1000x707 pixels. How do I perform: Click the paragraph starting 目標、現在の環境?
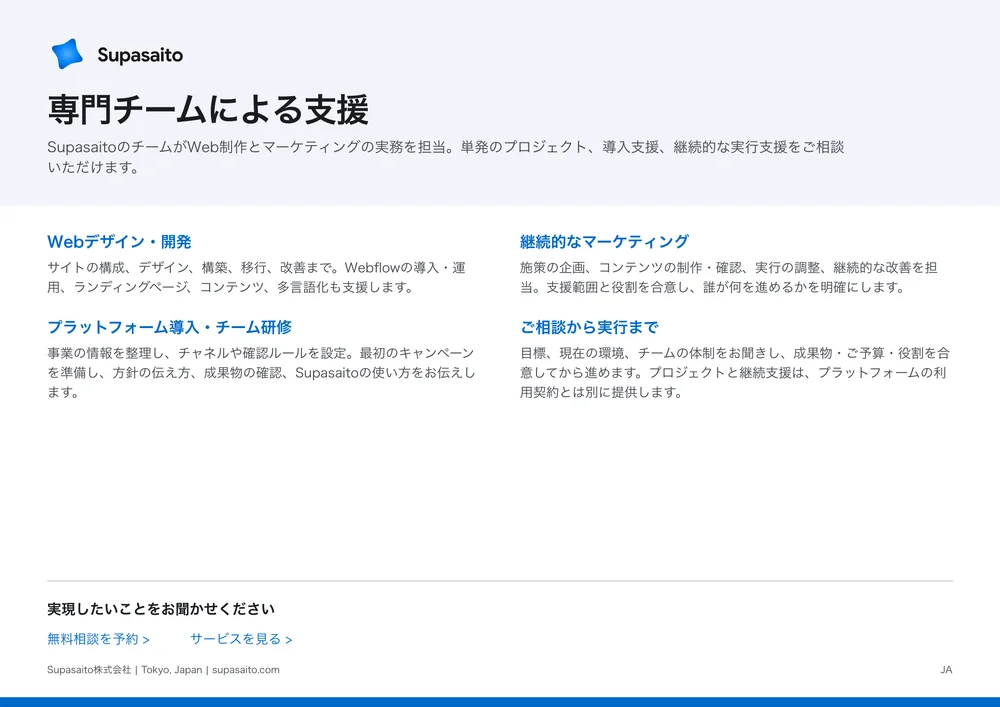735,372
